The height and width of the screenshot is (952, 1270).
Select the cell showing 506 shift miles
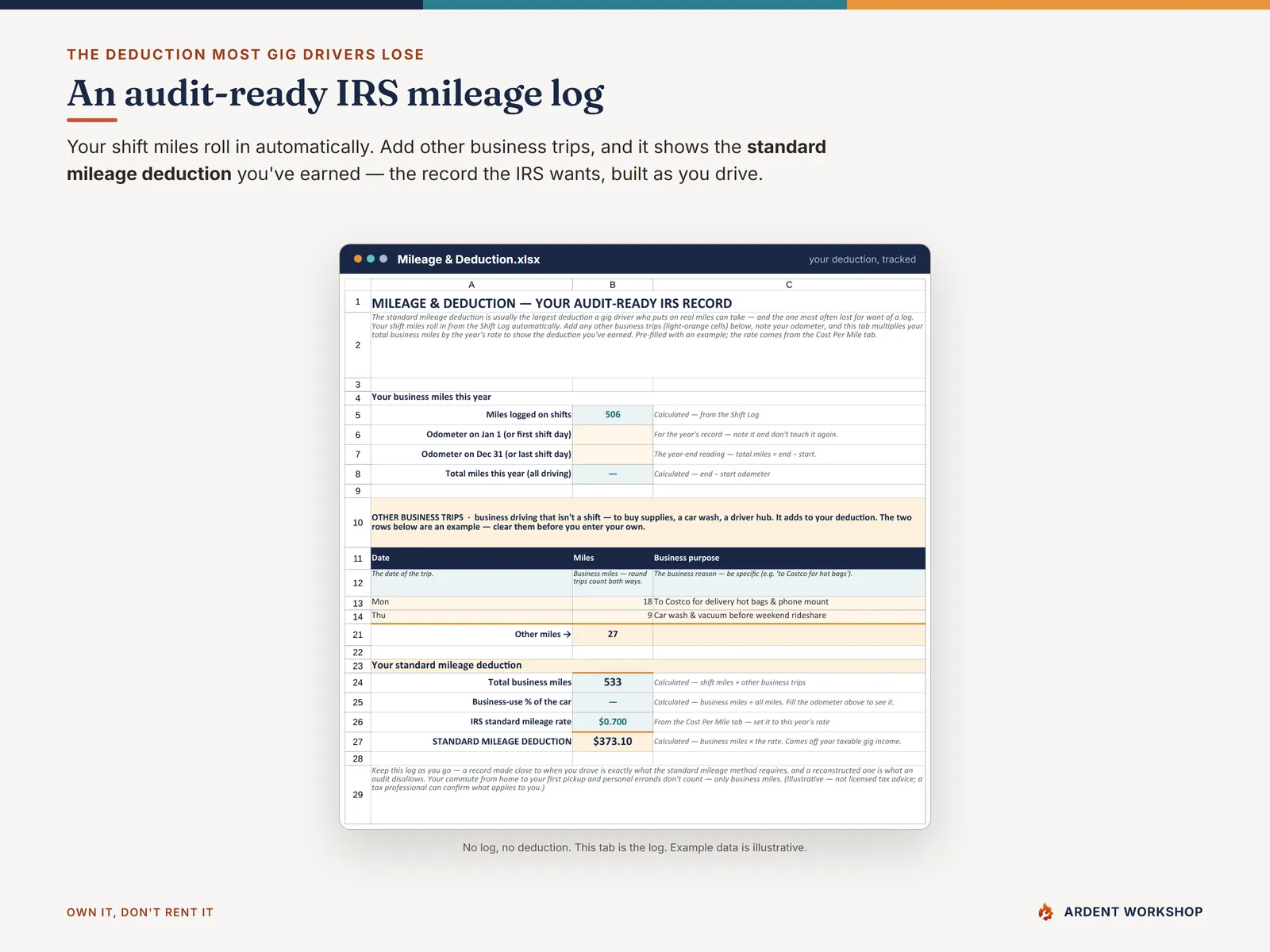coord(613,414)
